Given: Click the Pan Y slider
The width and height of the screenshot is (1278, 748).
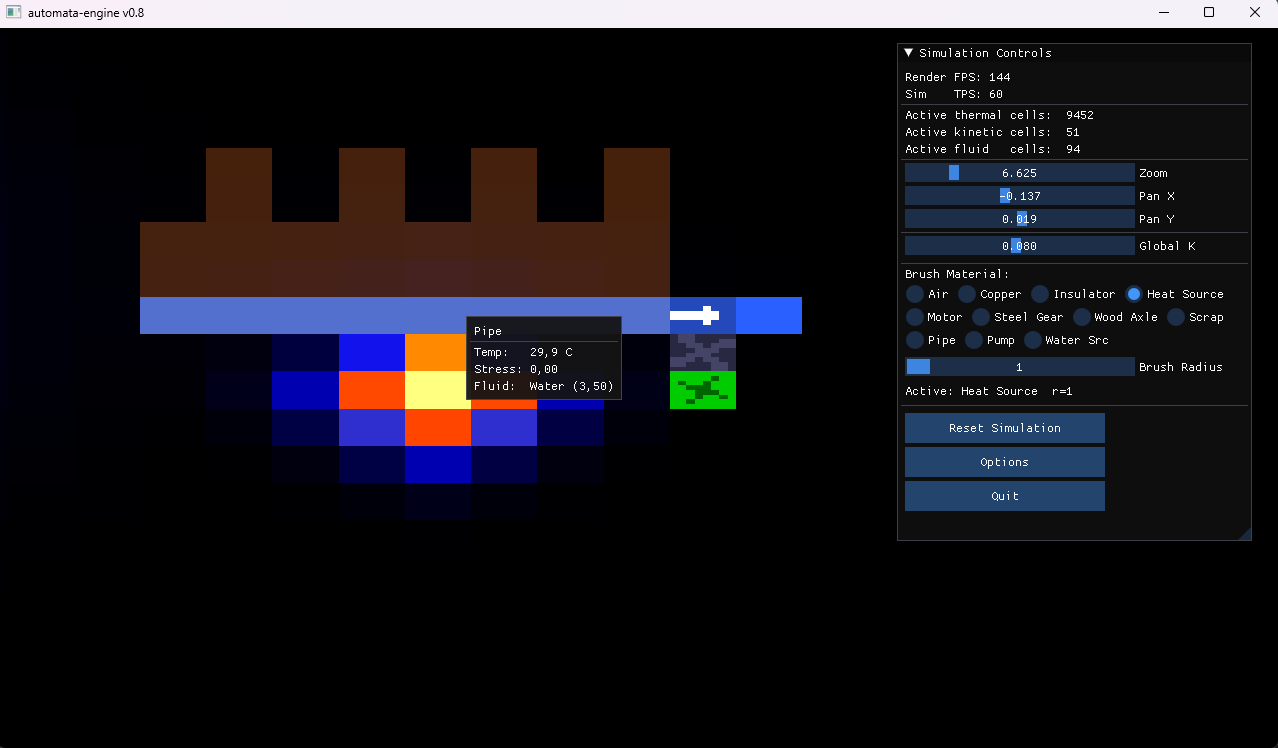Looking at the screenshot, I should 1020,219.
